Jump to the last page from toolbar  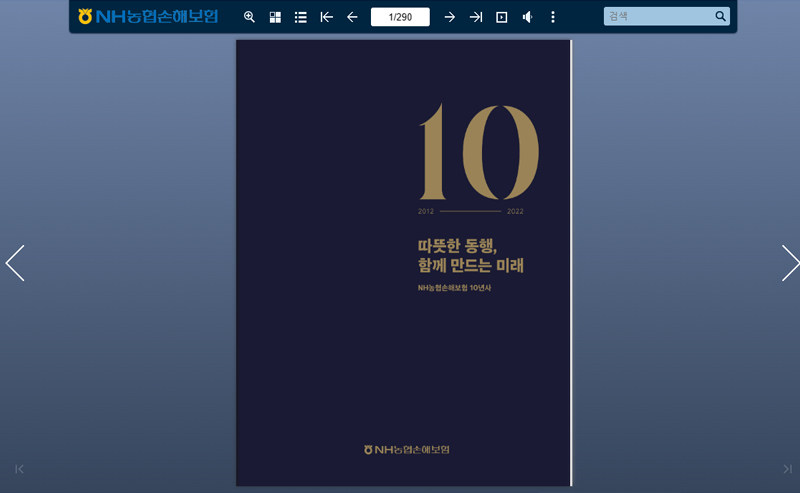pyautogui.click(x=476, y=17)
